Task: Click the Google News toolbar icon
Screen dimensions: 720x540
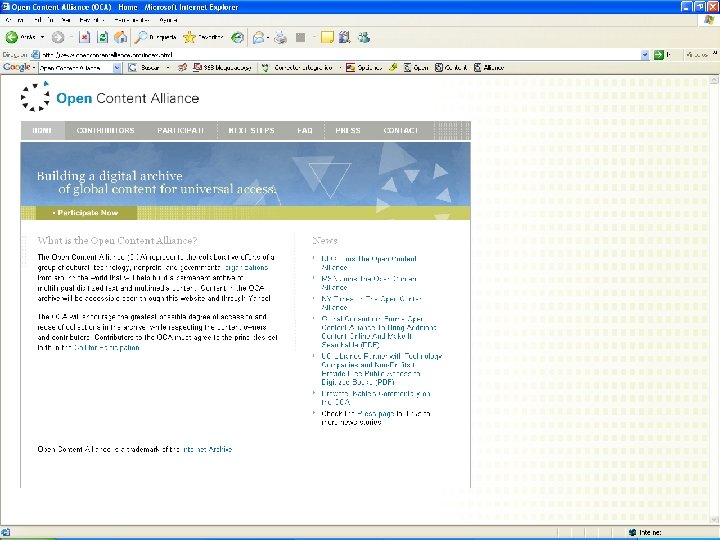Action: tap(182, 68)
